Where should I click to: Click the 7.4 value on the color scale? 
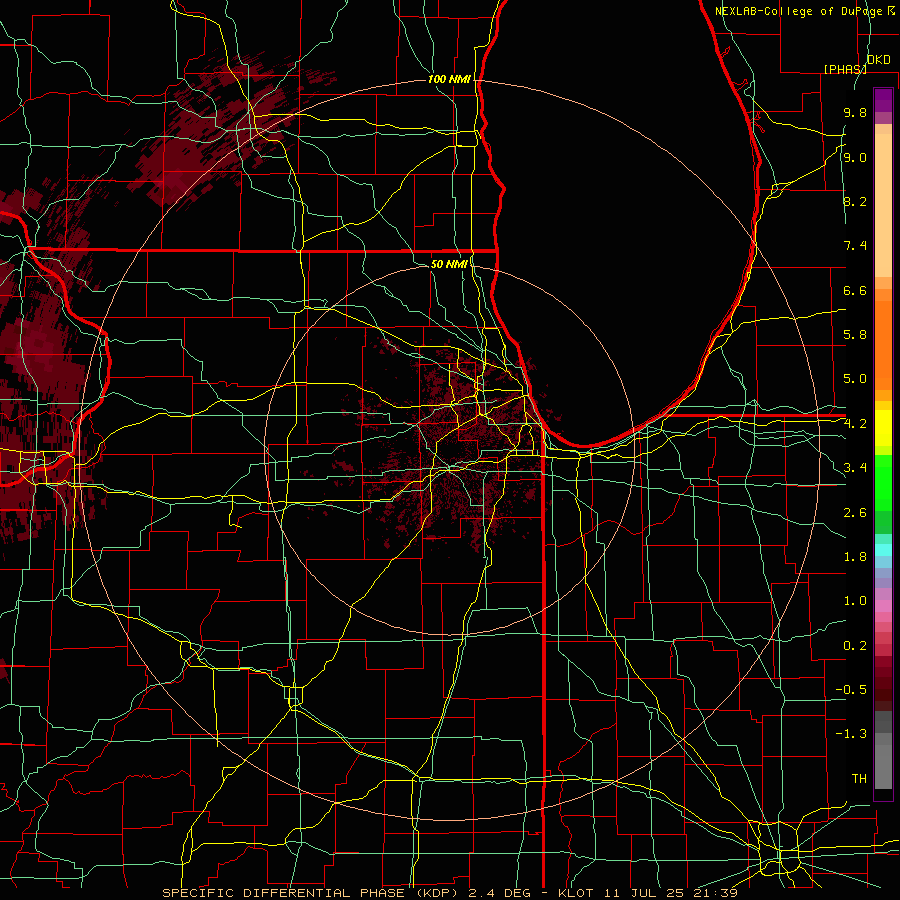pos(855,246)
